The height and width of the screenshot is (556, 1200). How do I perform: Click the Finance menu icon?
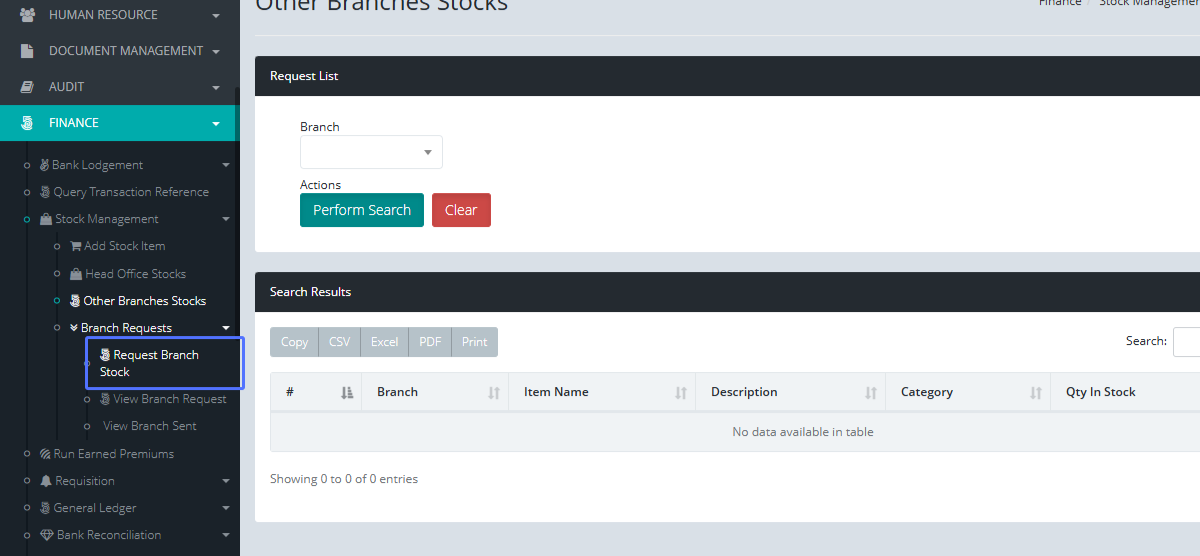pos(27,123)
